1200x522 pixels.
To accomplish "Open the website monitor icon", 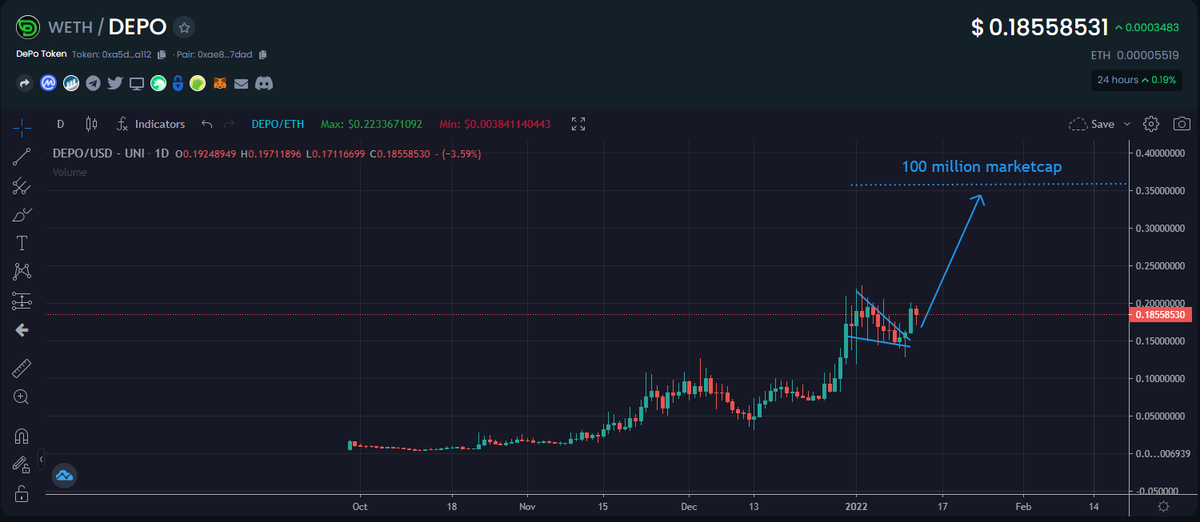I will (137, 84).
